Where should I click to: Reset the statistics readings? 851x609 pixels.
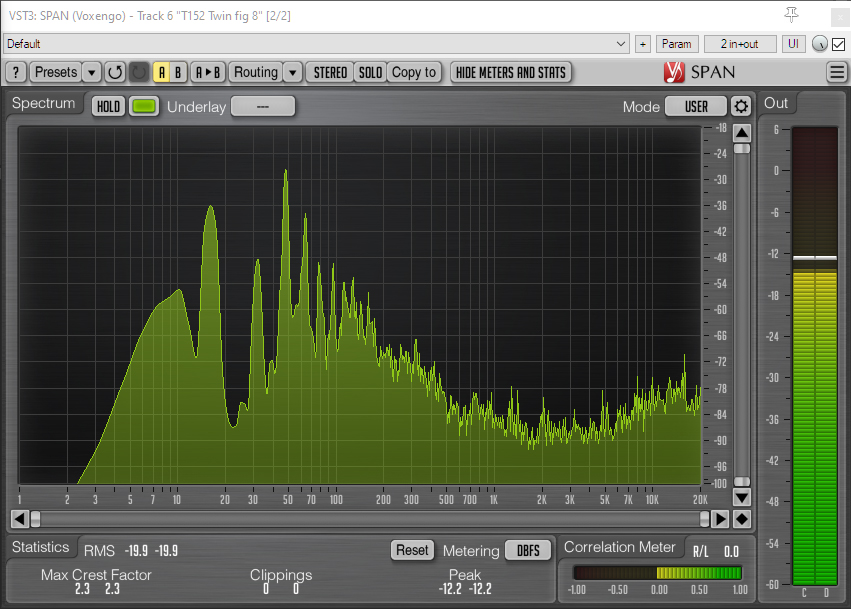tap(411, 550)
